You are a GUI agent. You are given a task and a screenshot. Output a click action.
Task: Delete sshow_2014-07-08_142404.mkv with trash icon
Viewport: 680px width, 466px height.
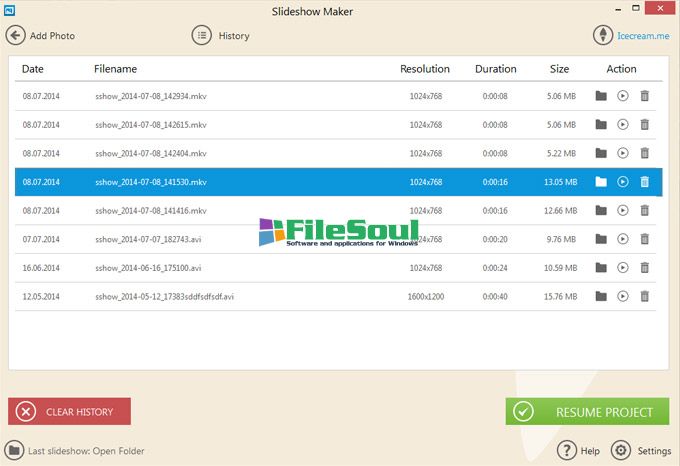(645, 154)
